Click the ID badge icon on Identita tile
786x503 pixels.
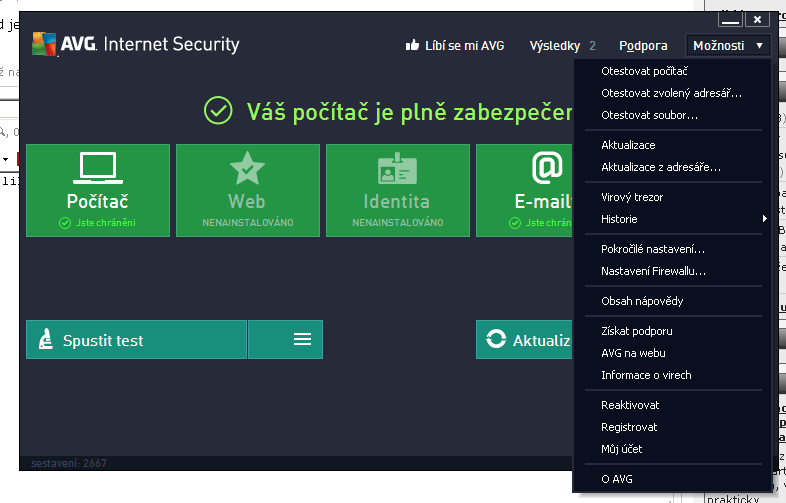tap(397, 168)
